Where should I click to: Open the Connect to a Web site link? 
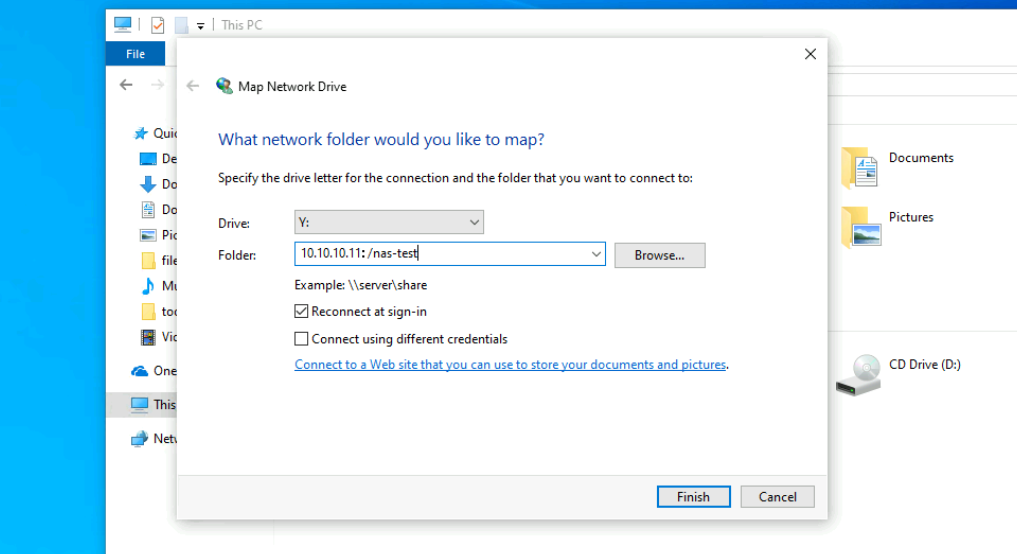[x=510, y=365]
